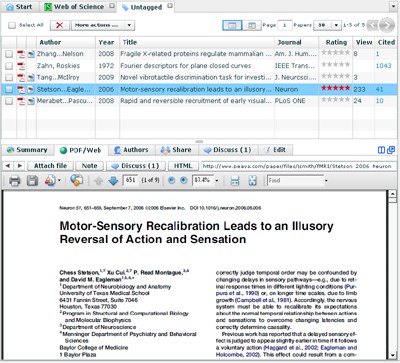400x363 pixels.
Task: Open the More actions dropdown
Action: click(x=103, y=25)
